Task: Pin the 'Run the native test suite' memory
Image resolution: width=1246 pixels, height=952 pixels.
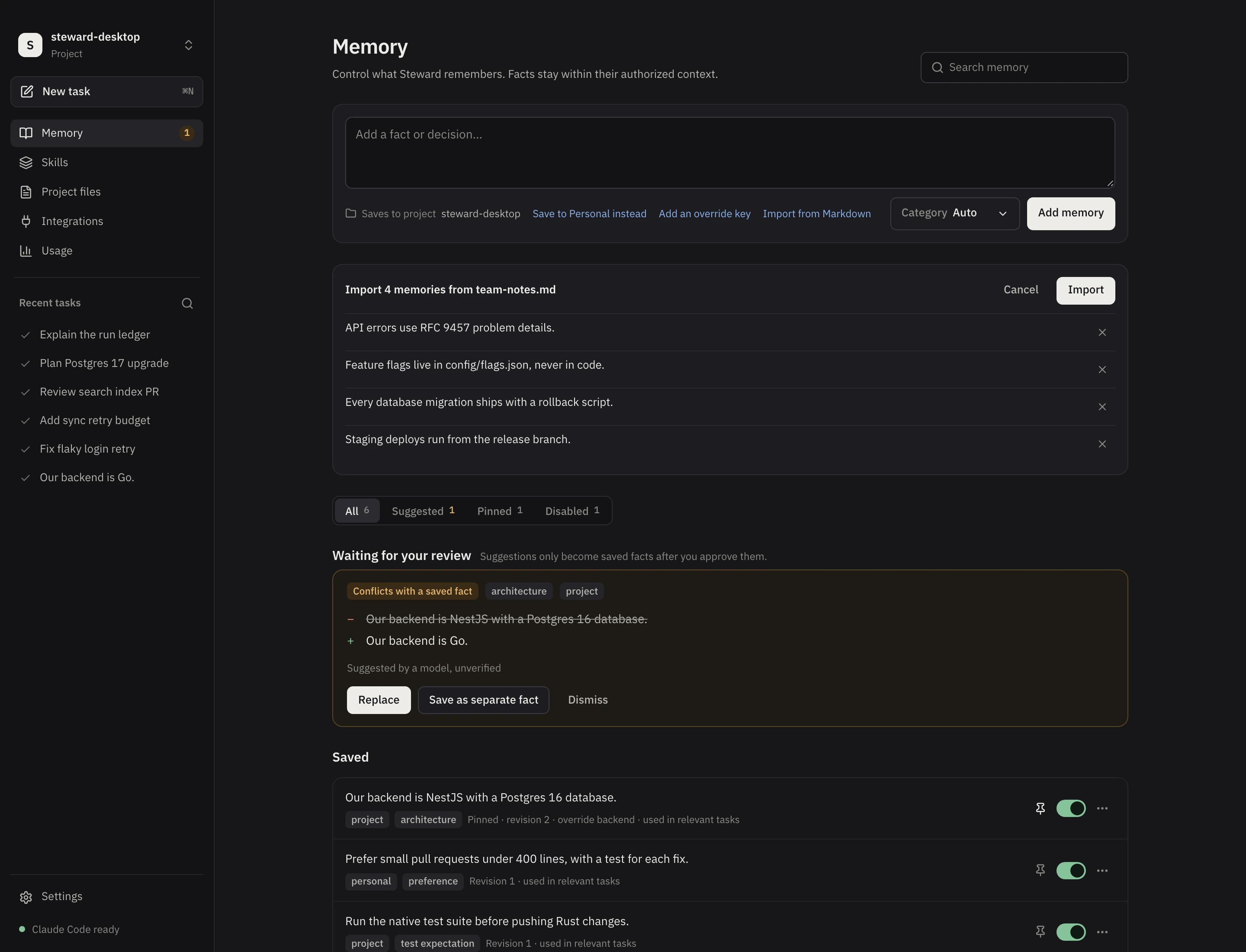Action: (x=1040, y=932)
